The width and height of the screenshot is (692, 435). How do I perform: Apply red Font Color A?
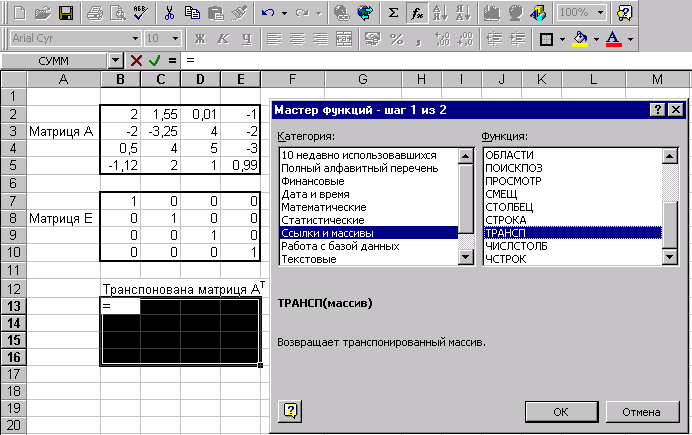point(613,39)
